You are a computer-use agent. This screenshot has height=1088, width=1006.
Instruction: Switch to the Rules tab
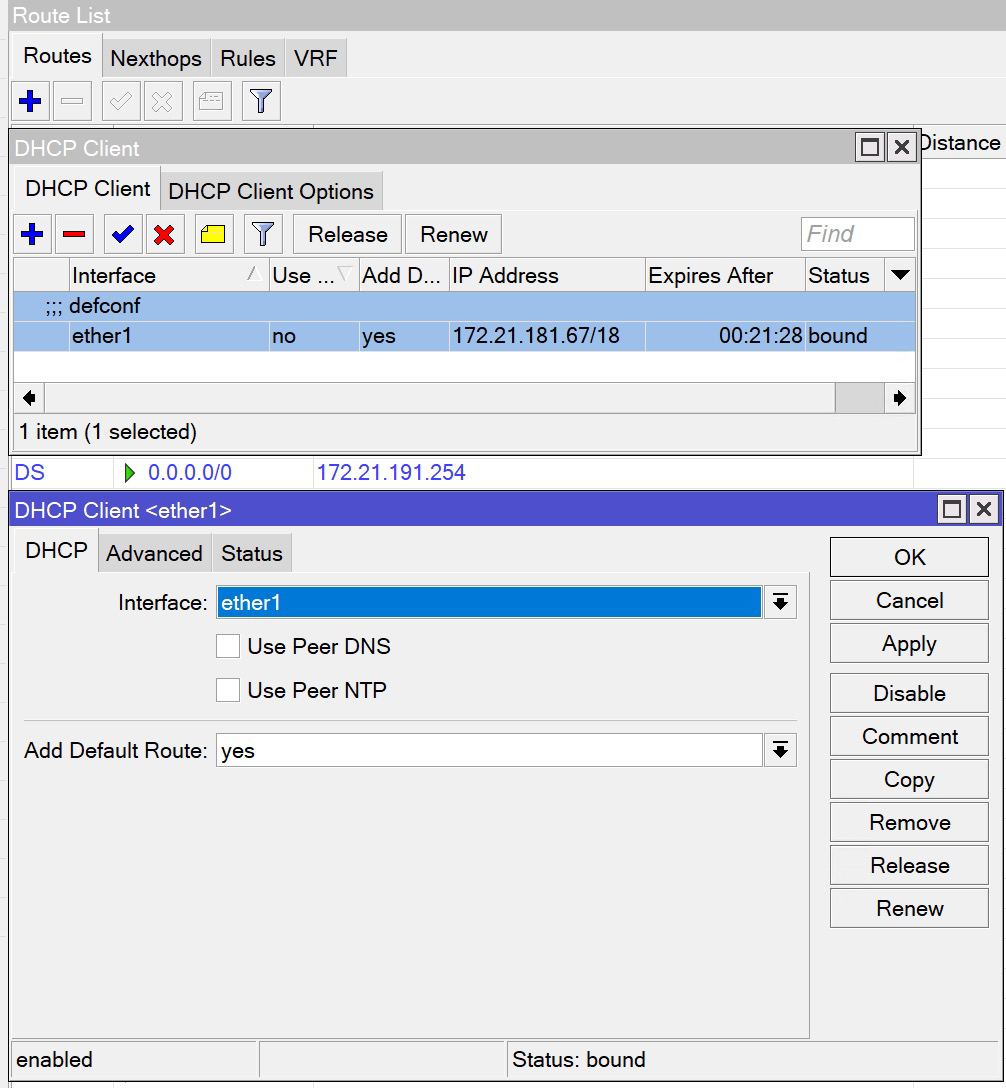click(248, 58)
